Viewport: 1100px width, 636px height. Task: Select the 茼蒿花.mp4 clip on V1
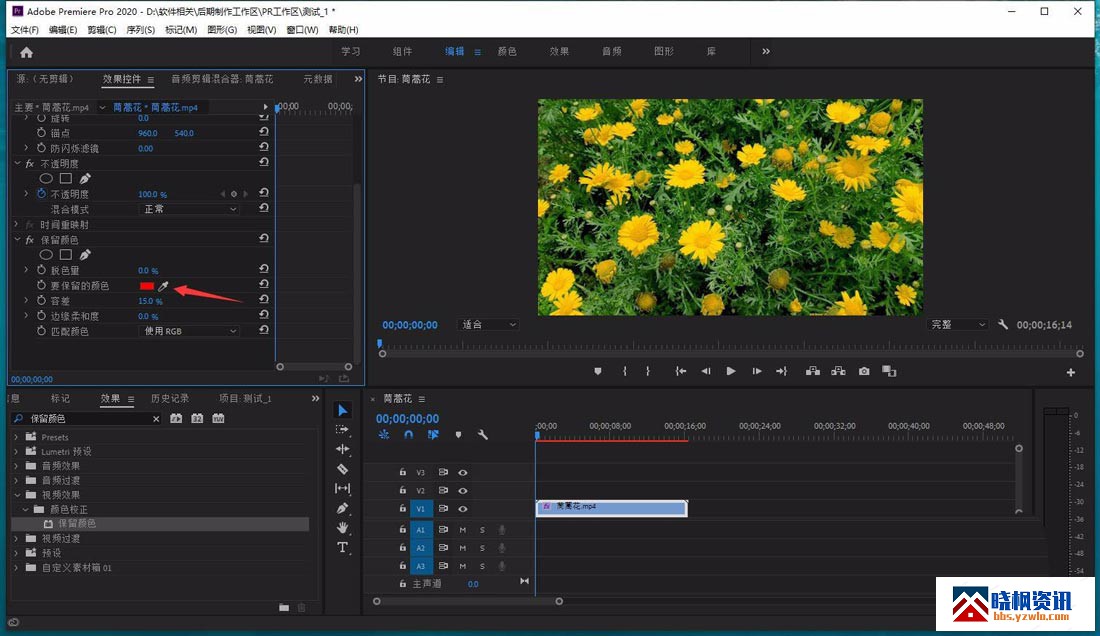611,508
